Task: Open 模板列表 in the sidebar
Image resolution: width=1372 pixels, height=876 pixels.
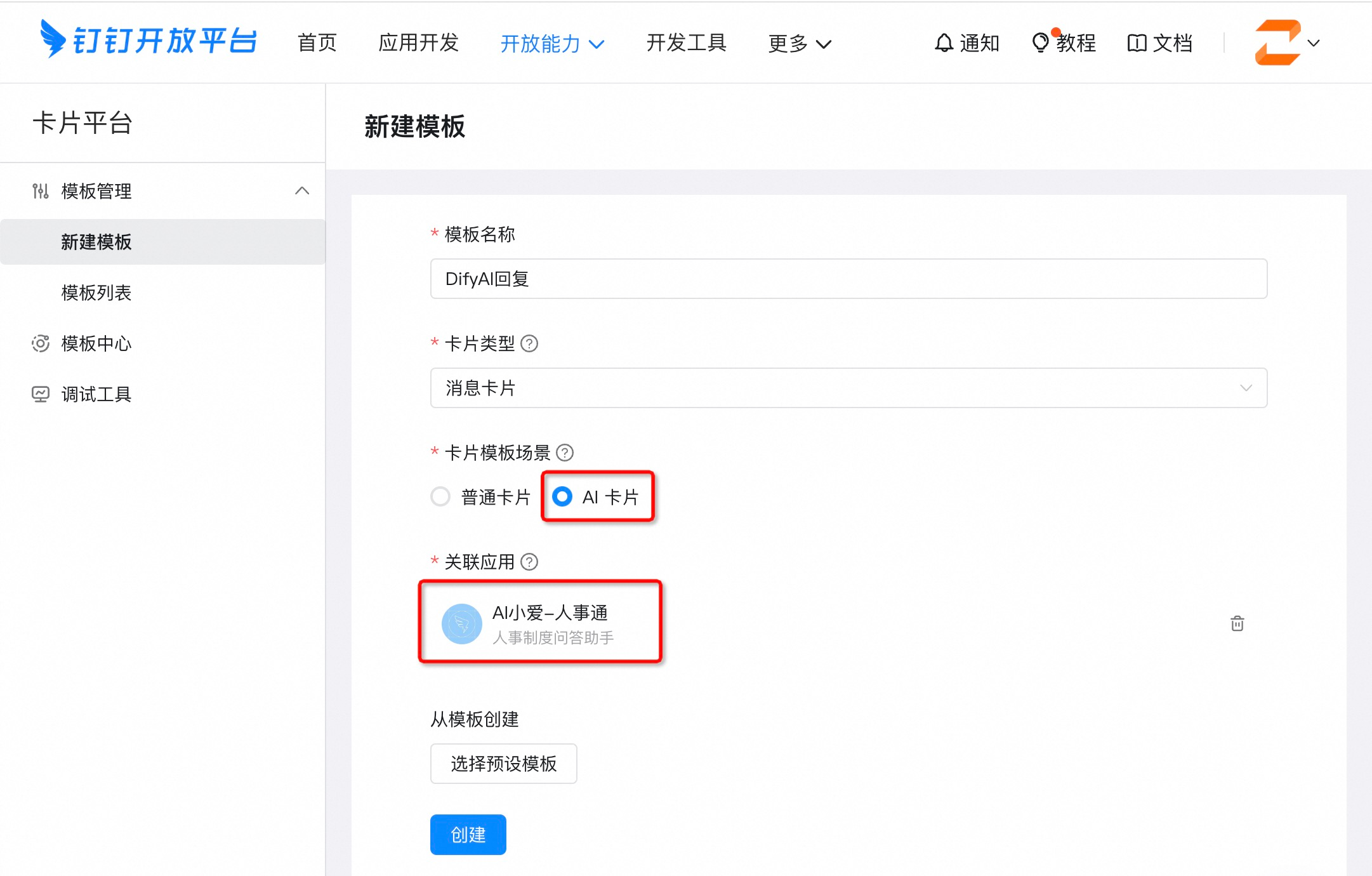Action: click(96, 293)
